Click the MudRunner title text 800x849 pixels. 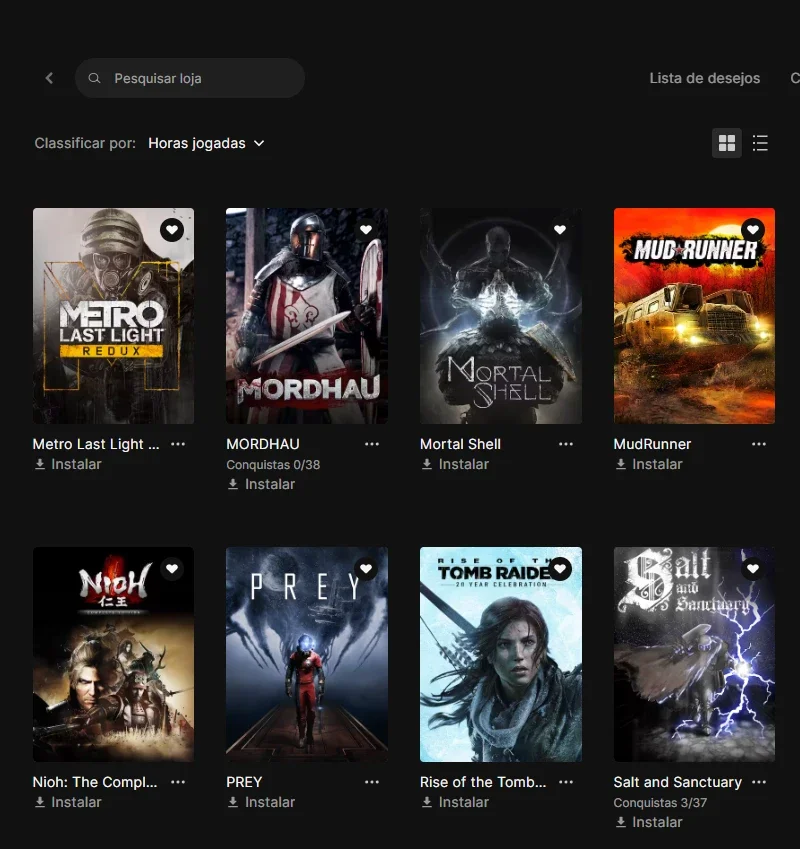(652, 444)
